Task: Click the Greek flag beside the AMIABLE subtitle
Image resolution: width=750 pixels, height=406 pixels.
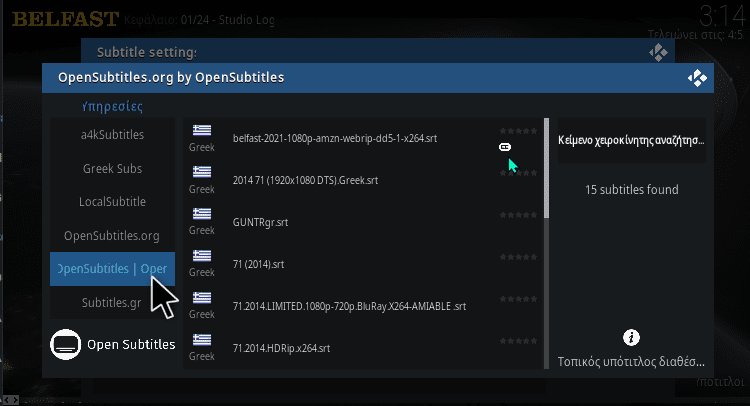Action: 202,297
